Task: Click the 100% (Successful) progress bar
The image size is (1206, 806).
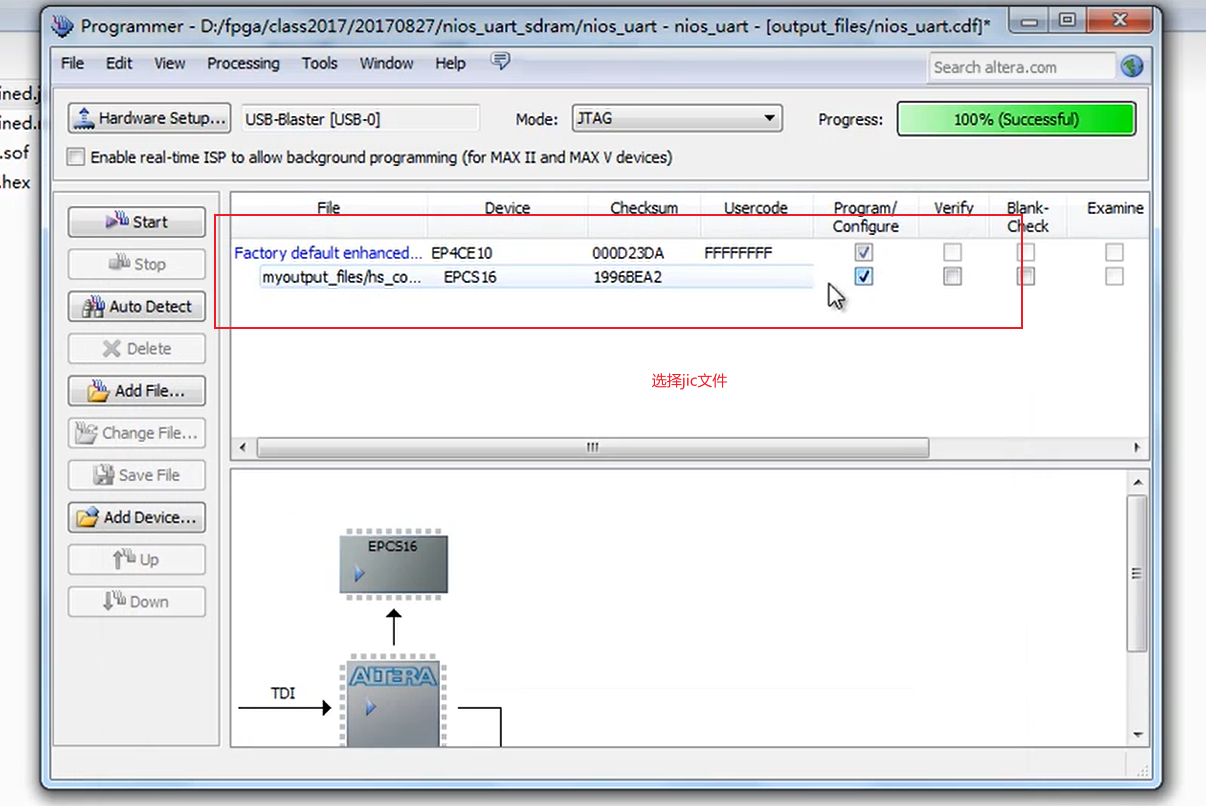Action: tap(1016, 119)
